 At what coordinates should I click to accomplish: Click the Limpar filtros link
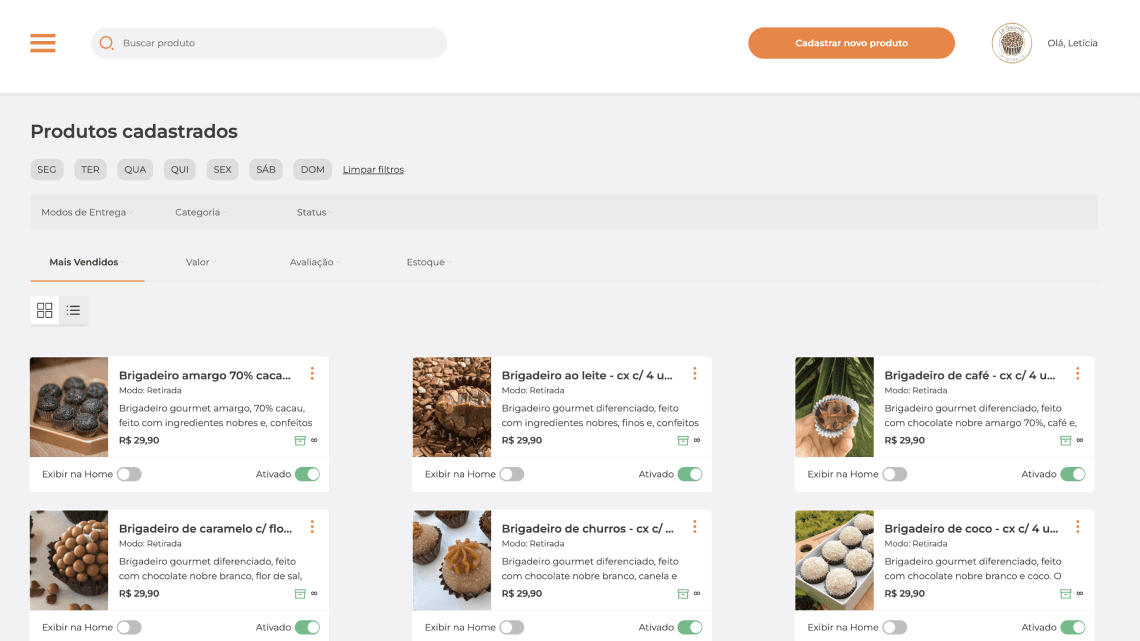(x=373, y=169)
